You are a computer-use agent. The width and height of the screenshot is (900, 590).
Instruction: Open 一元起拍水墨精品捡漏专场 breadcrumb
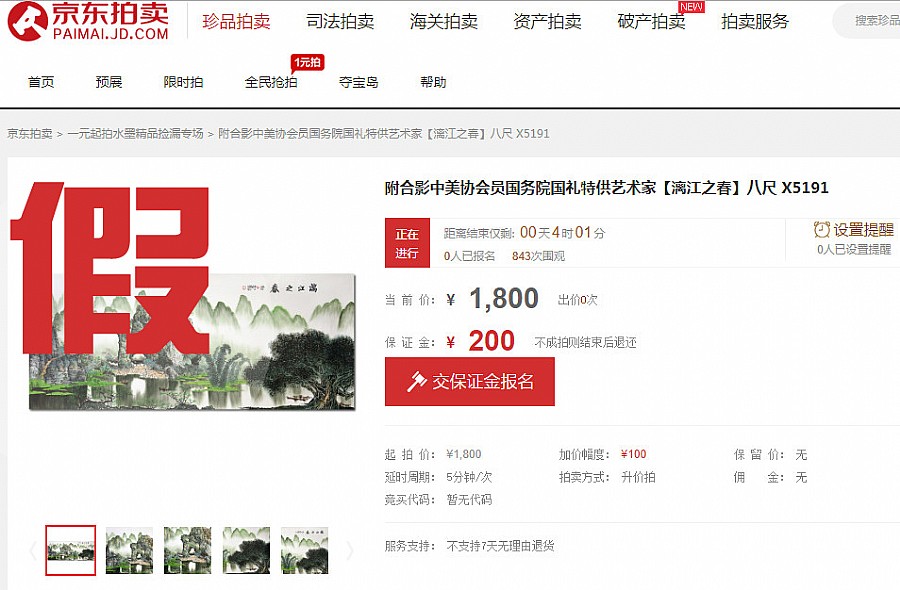(x=135, y=134)
